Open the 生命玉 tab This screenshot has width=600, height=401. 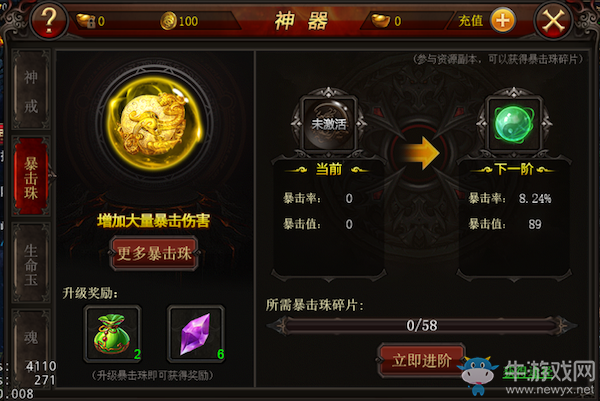pos(31,264)
